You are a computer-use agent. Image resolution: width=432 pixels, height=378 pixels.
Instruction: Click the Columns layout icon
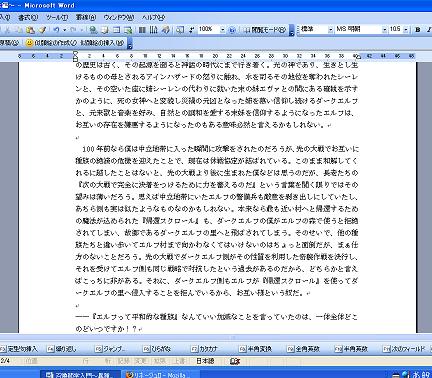[x=142, y=30]
